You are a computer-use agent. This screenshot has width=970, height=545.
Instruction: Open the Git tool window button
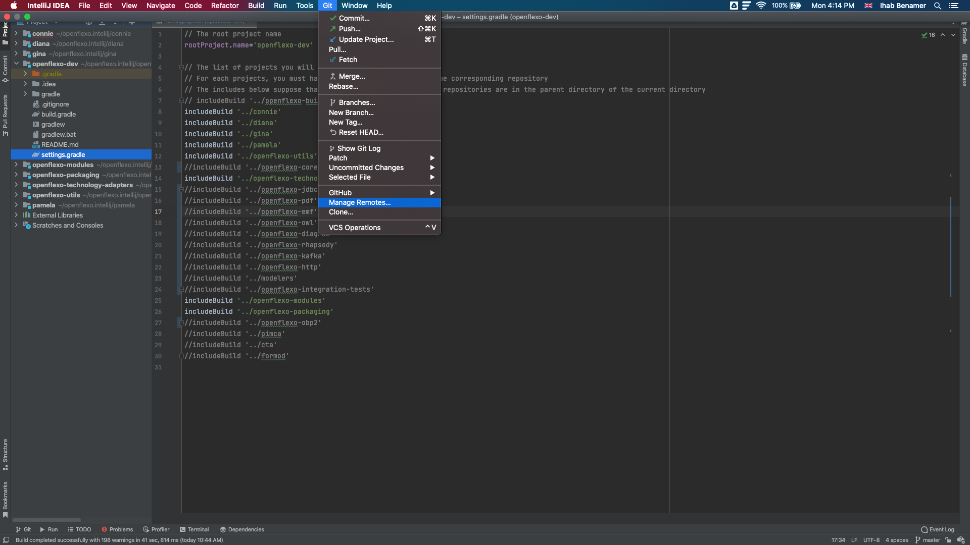pyautogui.click(x=24, y=530)
